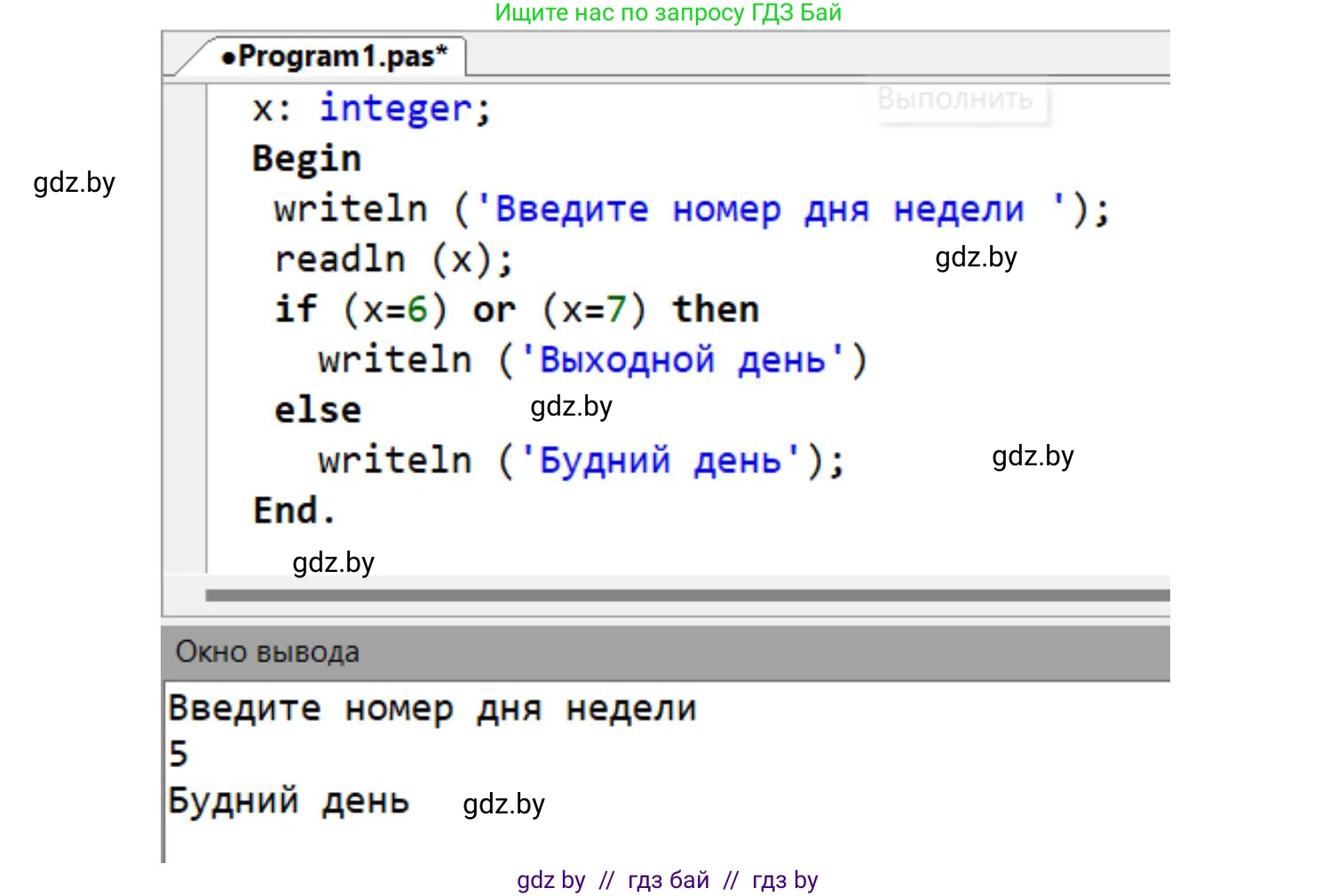Click the Begin keyword in the code
This screenshot has height=896, width=1338.
click(306, 159)
